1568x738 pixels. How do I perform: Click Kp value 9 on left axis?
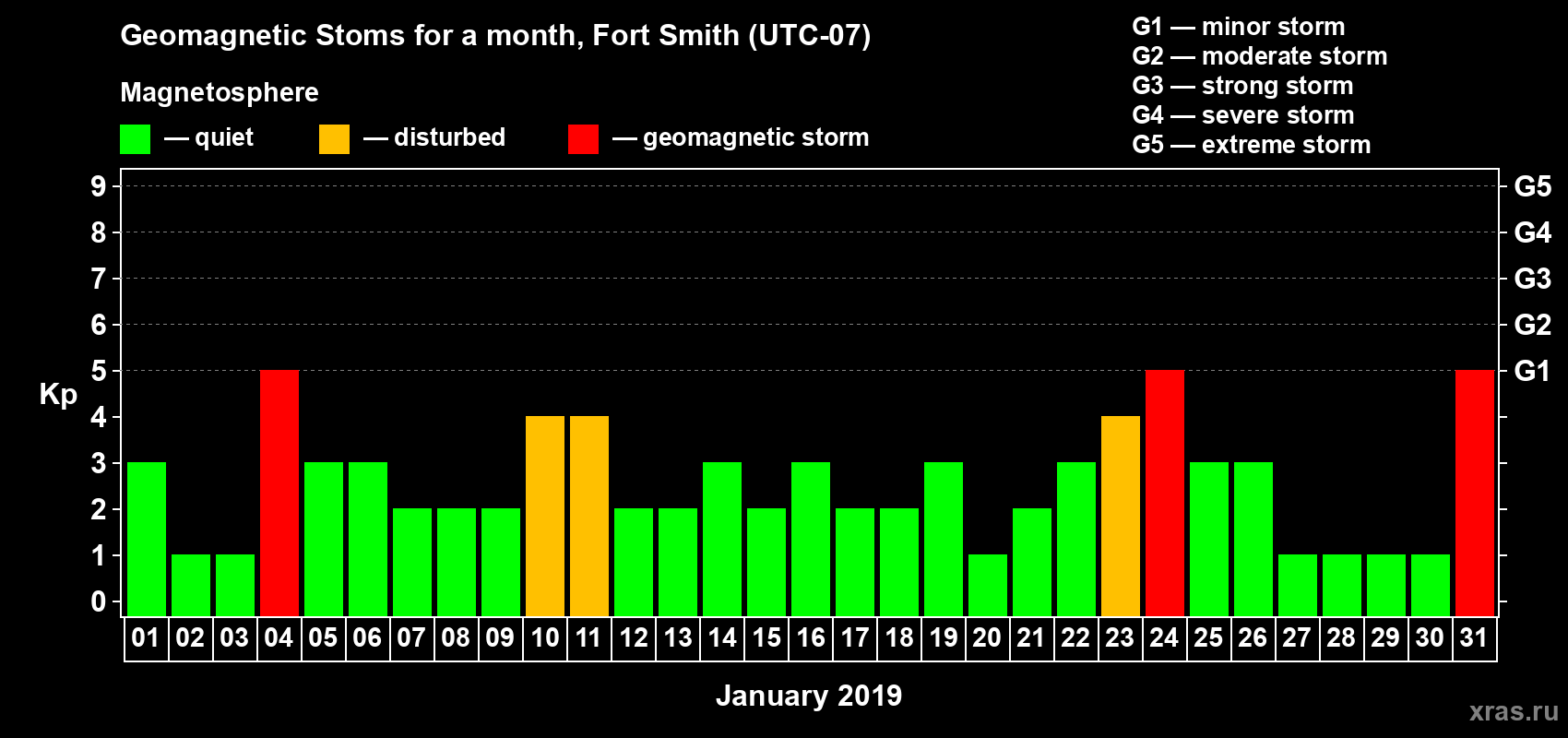[99, 186]
